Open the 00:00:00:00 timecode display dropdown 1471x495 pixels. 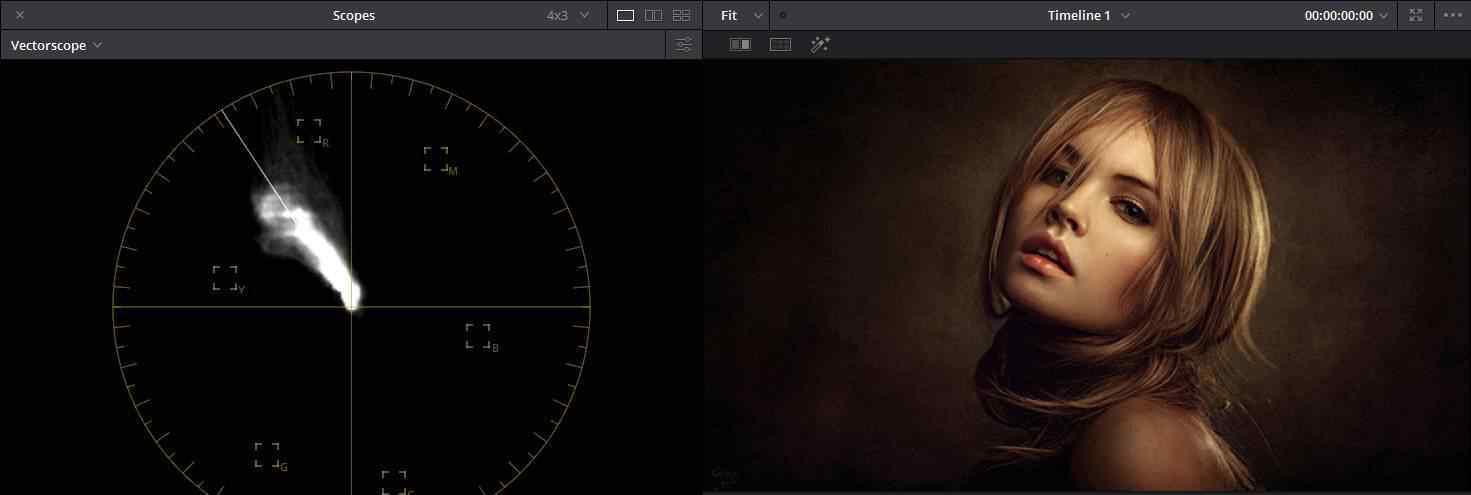tap(1346, 15)
